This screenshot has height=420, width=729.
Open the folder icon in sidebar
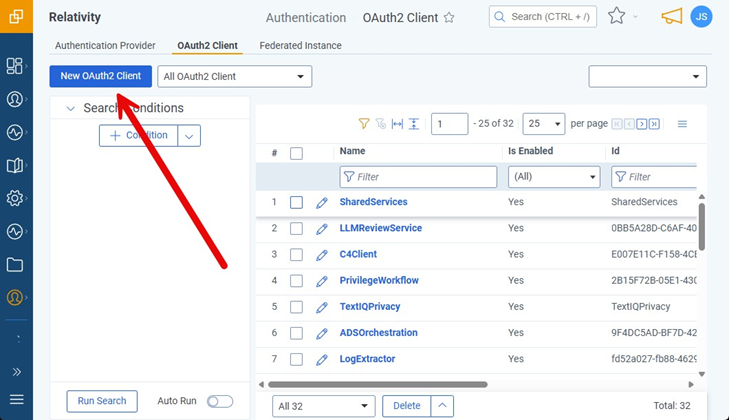tap(14, 265)
